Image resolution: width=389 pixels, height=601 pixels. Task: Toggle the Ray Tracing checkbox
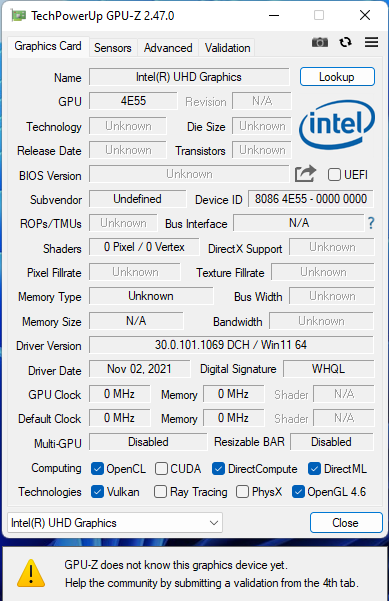coord(160,492)
